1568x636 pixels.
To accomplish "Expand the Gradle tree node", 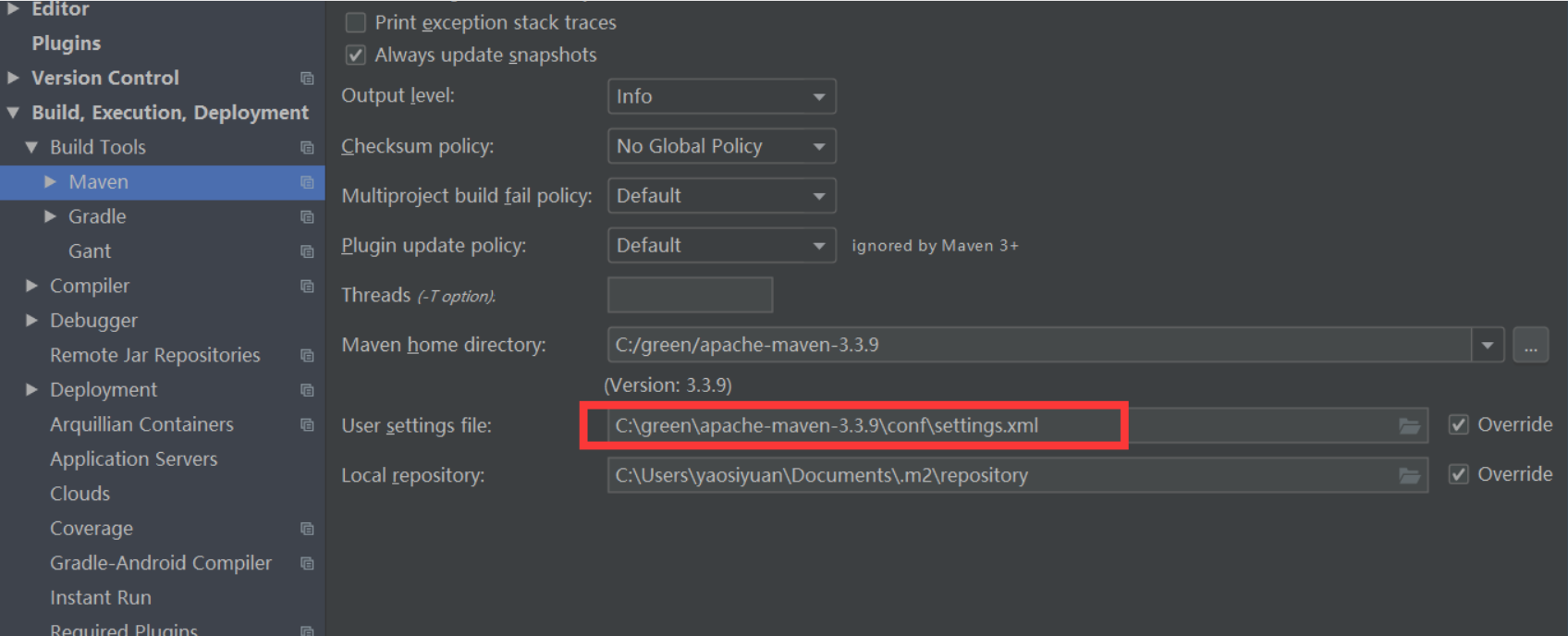I will tap(51, 216).
